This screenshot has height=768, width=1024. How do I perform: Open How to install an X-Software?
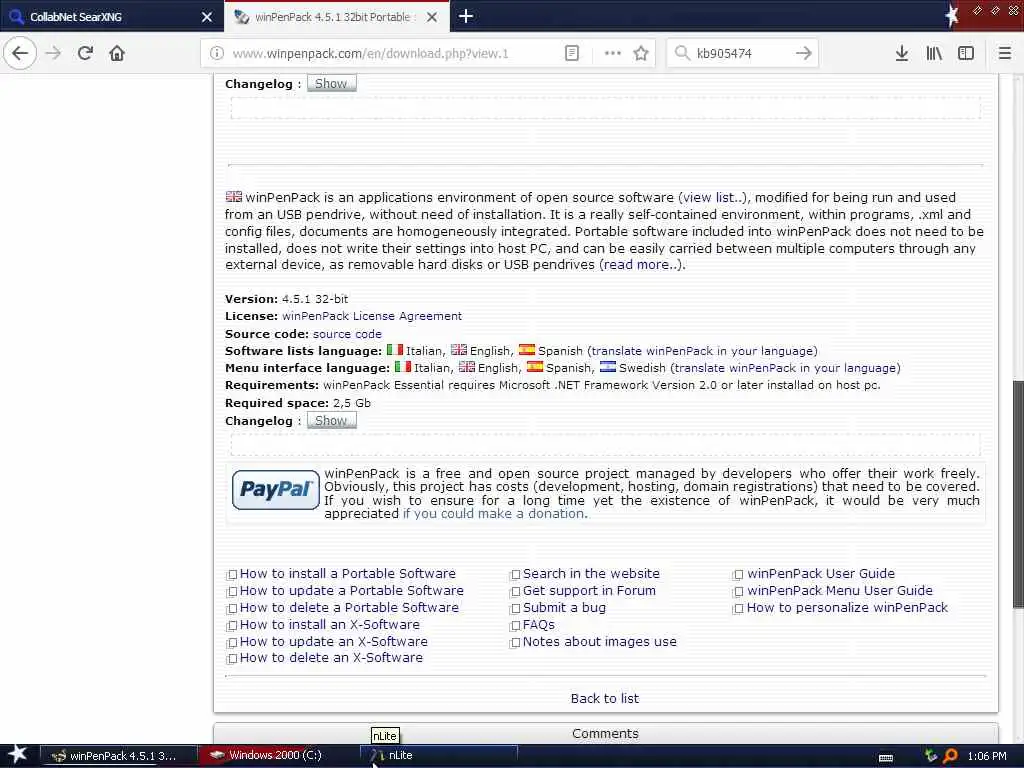(x=329, y=624)
